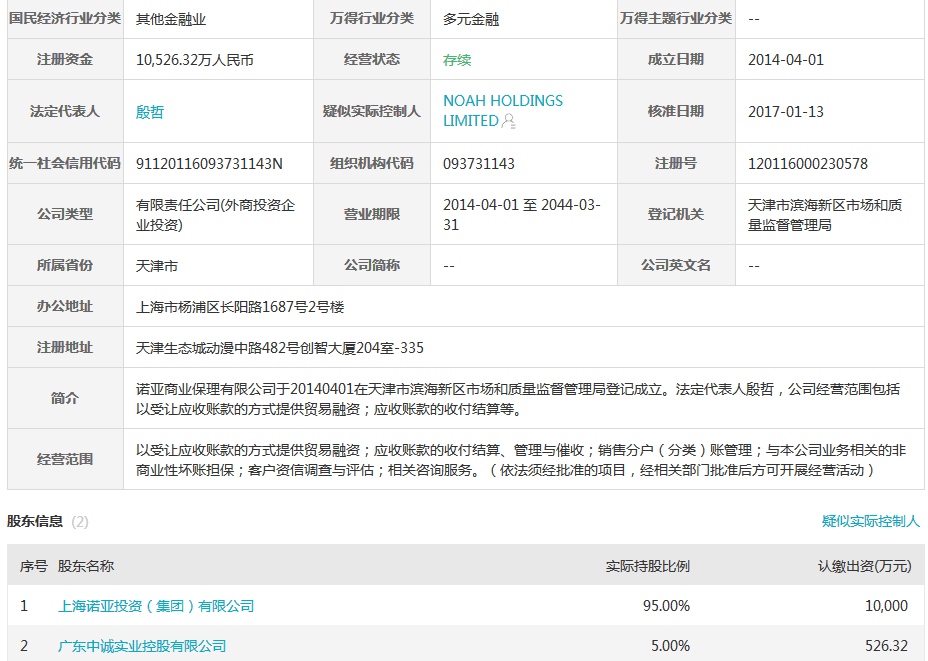Image resolution: width=928 pixels, height=661 pixels.
Task: Open the 疑似实际控制人 link above shareholder table
Action: (871, 521)
